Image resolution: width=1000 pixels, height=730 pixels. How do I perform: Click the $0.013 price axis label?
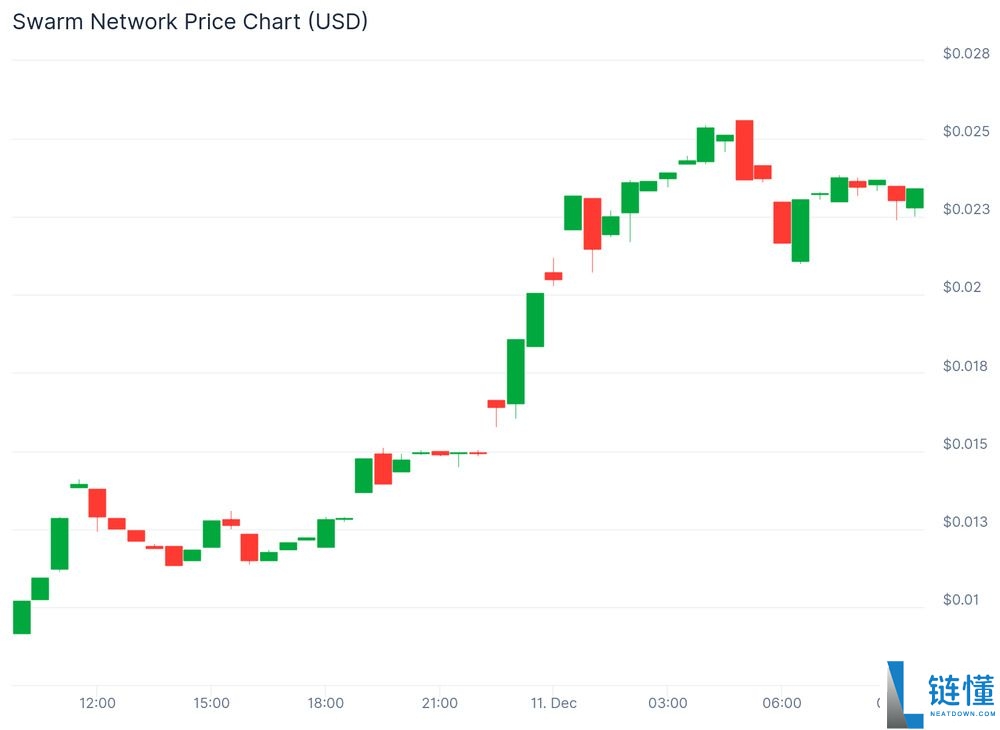(x=966, y=522)
